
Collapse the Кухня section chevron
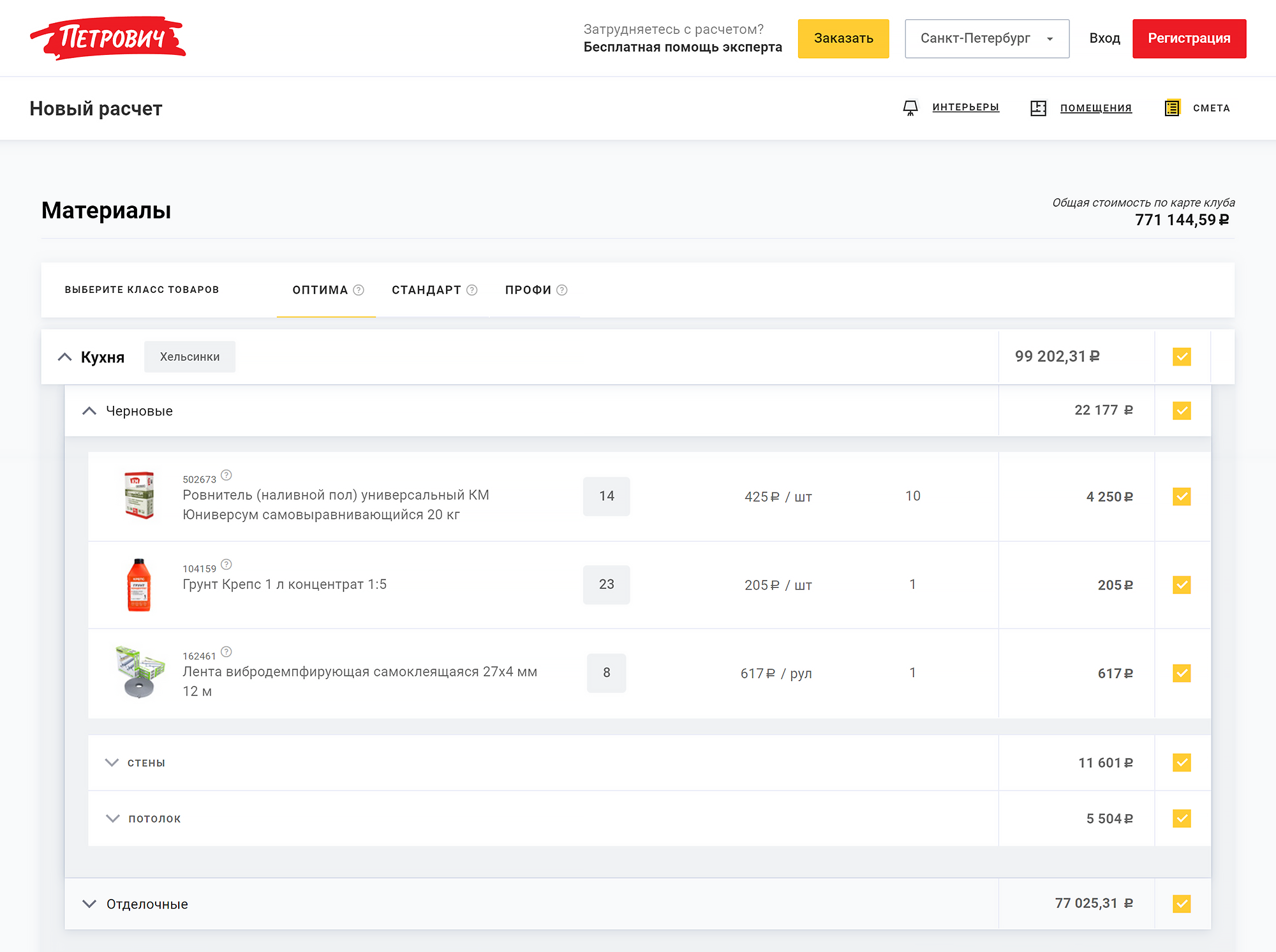(64, 357)
